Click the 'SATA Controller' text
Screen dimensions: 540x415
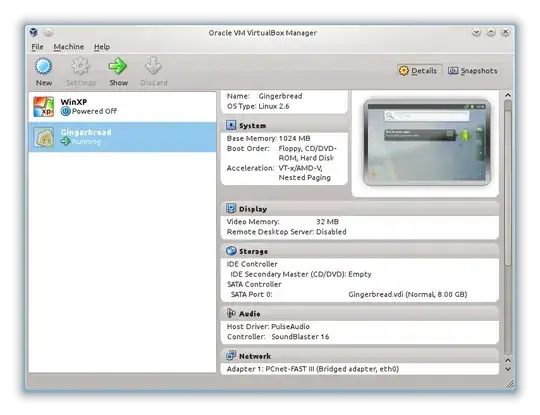254,284
